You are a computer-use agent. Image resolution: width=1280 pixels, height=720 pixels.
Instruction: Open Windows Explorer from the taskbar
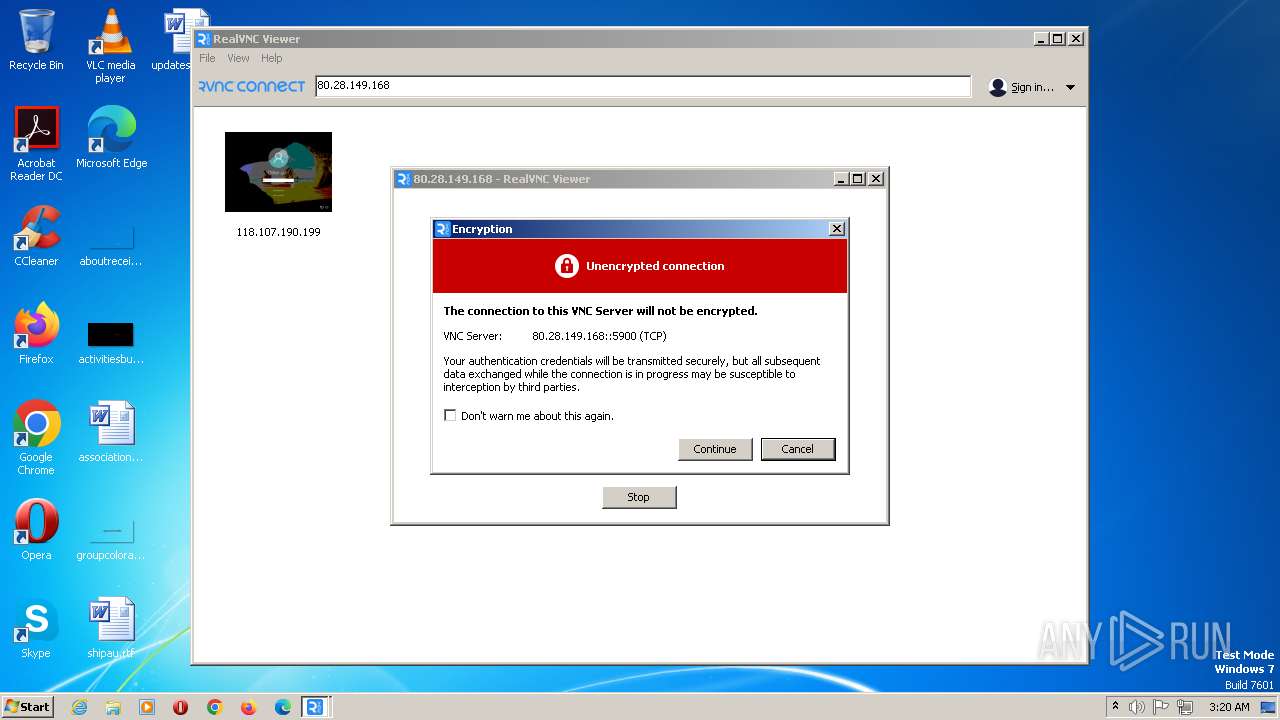tap(113, 707)
